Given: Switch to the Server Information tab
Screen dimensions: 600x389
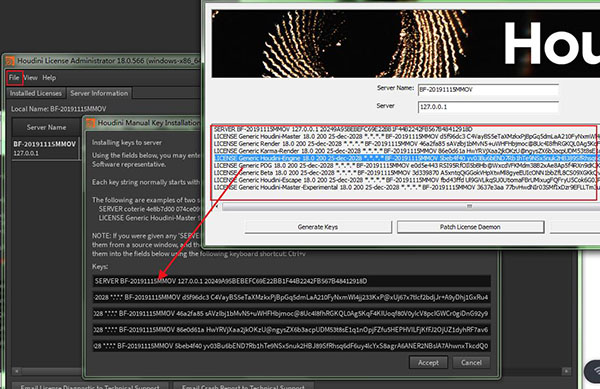Looking at the screenshot, I should coord(99,93).
